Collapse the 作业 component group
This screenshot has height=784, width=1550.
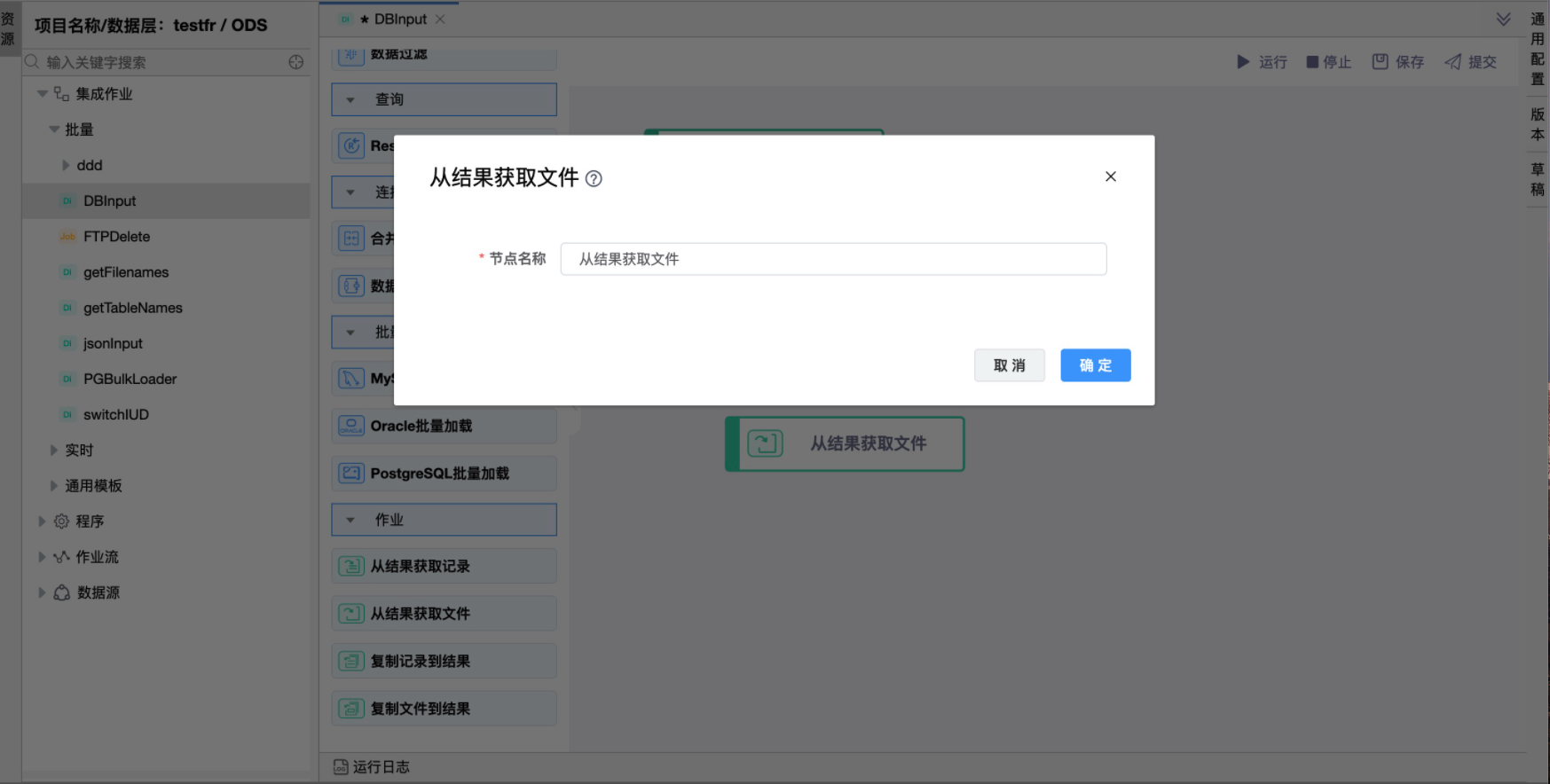(350, 521)
